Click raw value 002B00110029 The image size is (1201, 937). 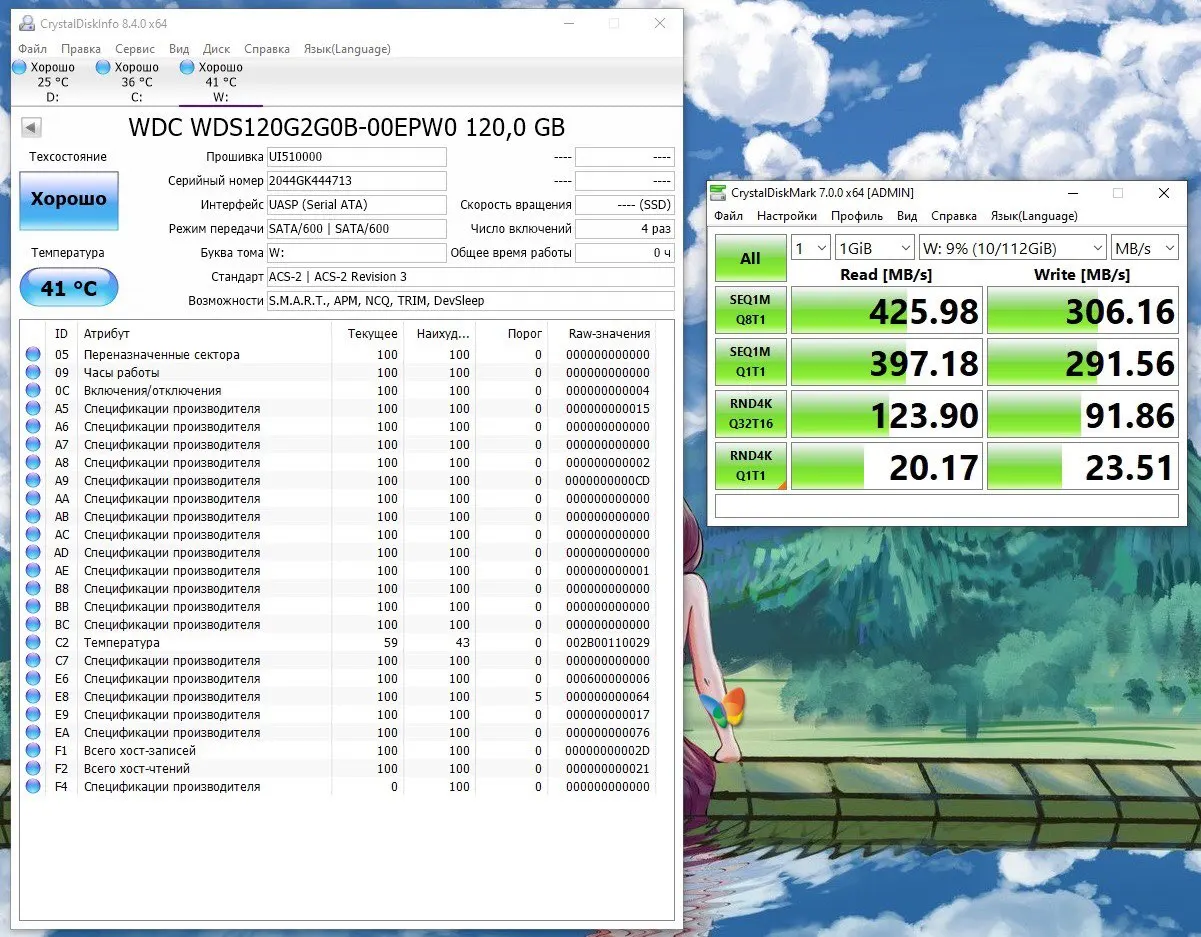(x=607, y=643)
